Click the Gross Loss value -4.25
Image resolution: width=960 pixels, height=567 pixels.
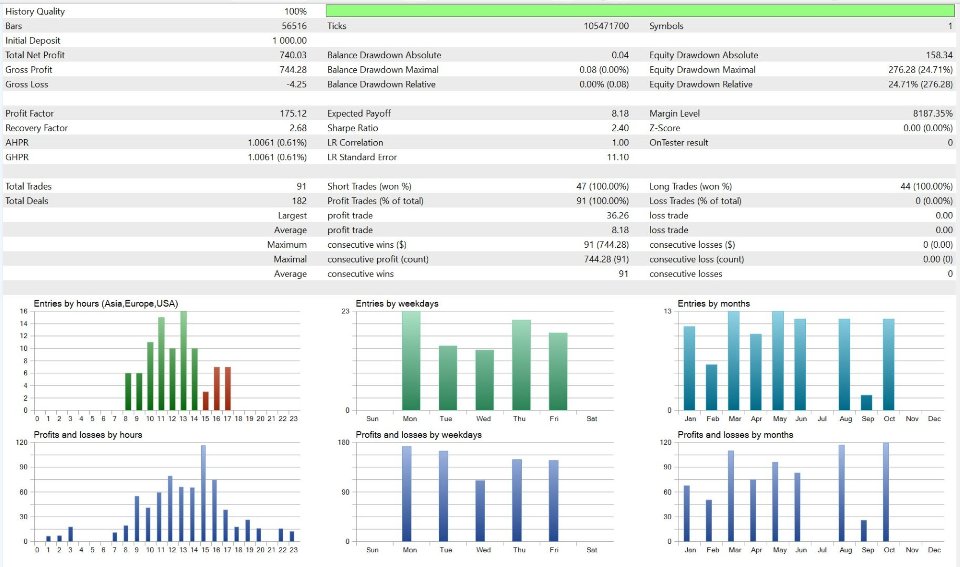pos(296,84)
